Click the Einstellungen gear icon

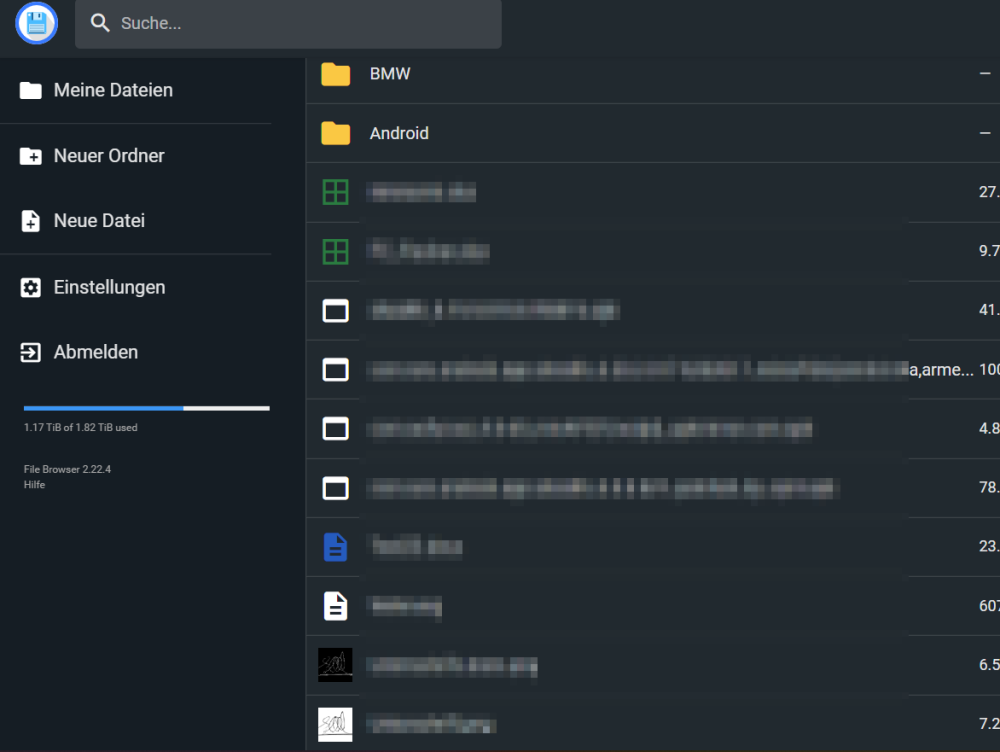click(x=31, y=288)
